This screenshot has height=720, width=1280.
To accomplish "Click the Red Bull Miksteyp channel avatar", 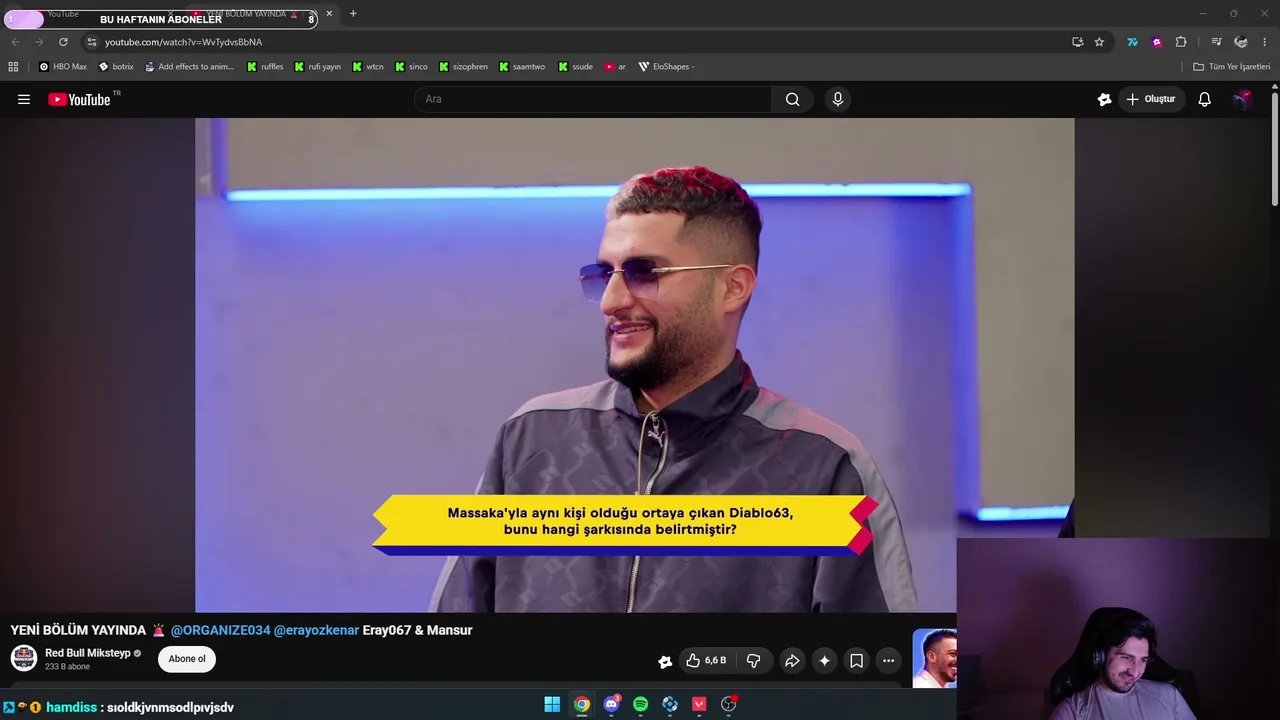I will [24, 658].
